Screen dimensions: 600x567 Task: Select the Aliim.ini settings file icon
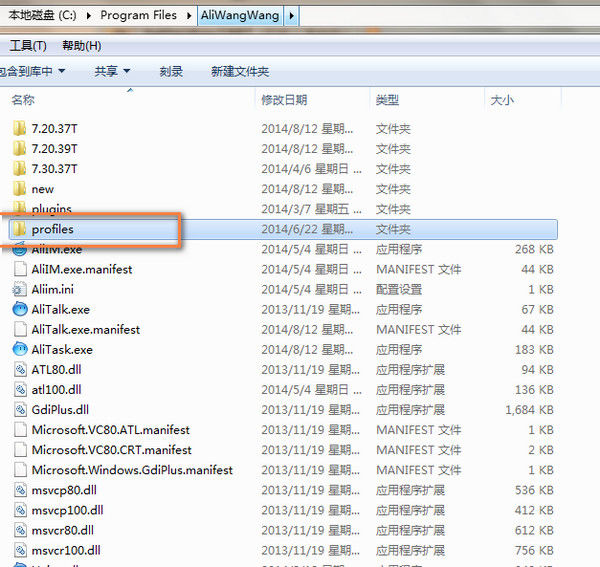(19, 289)
